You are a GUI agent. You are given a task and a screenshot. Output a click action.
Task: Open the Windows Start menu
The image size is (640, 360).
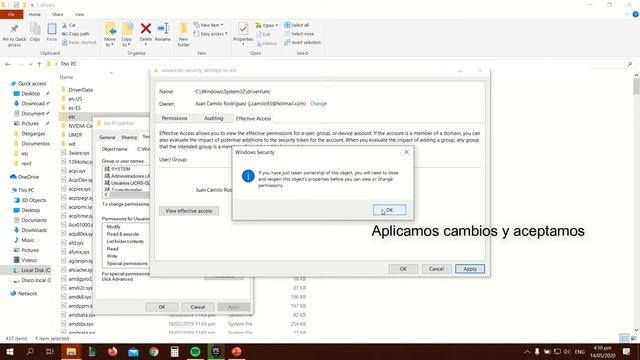click(x=9, y=351)
